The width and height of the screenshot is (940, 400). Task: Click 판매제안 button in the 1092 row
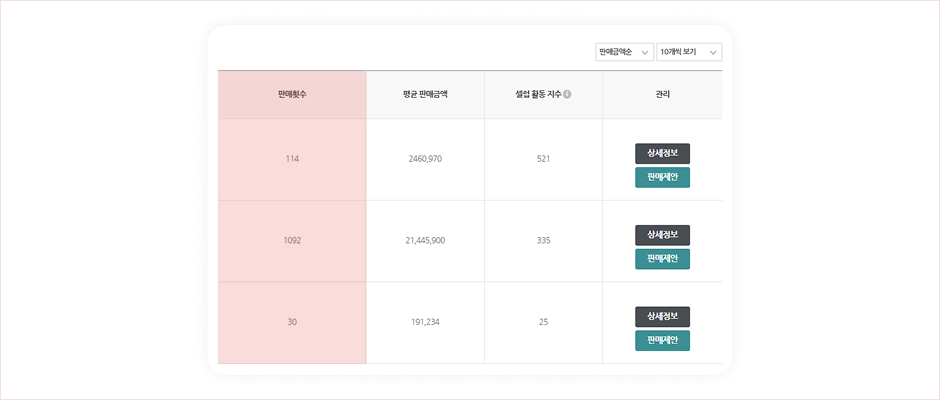tap(662, 259)
